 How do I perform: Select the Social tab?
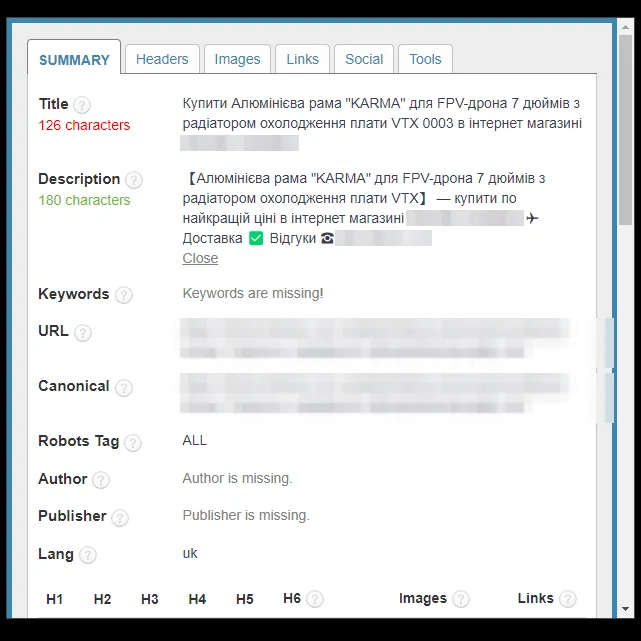364,59
